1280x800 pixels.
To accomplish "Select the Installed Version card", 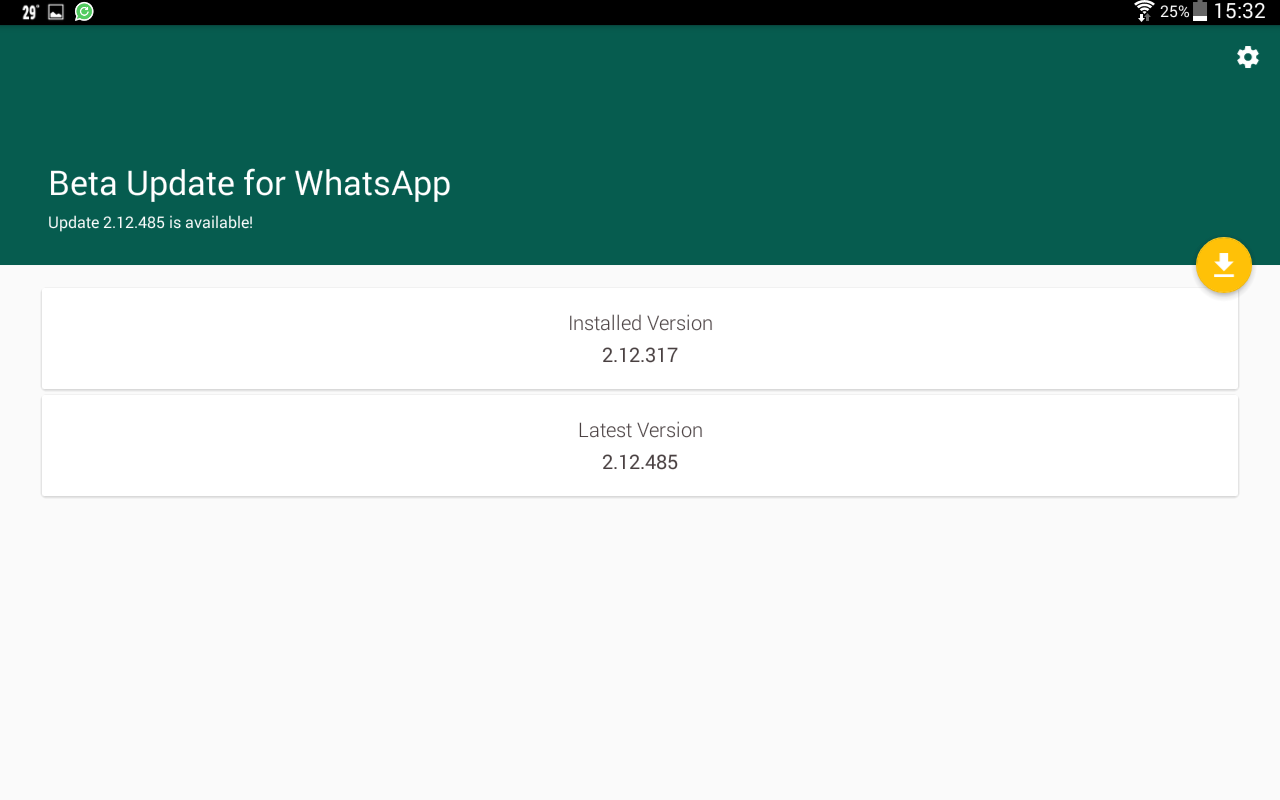I will (x=640, y=338).
